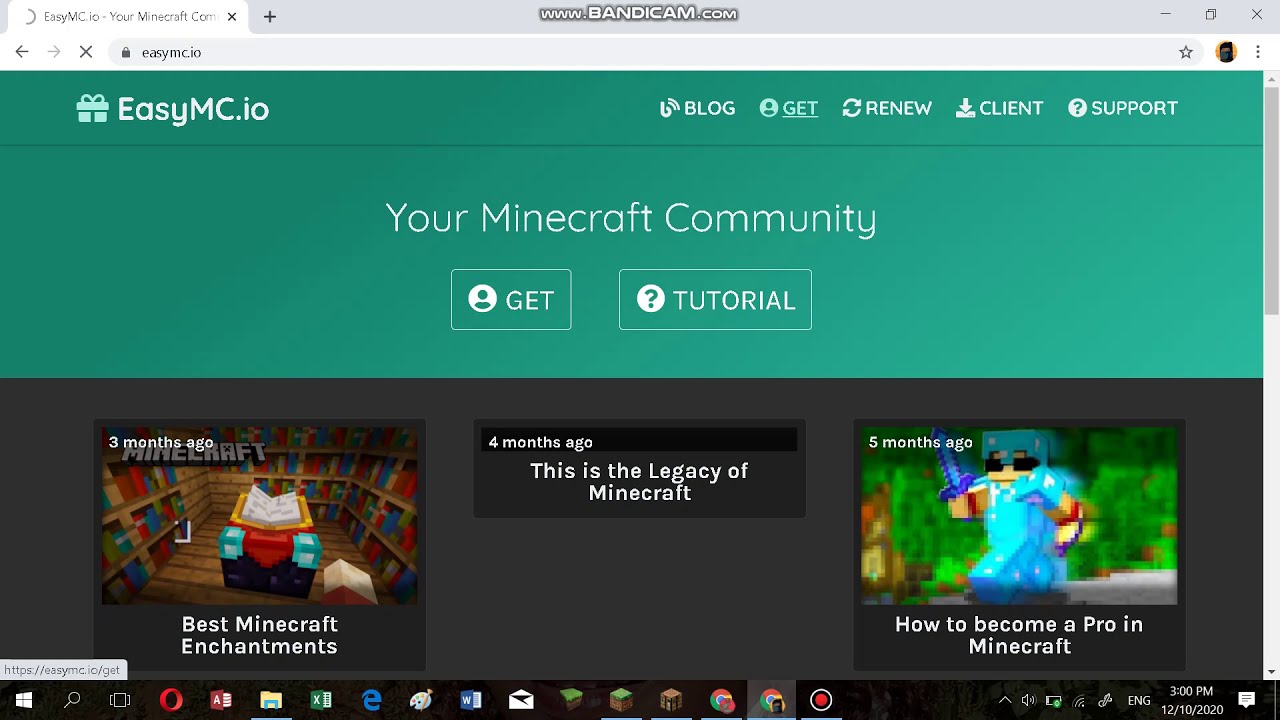
Task: Click scrollbar down arrow
Action: click(x=1272, y=672)
